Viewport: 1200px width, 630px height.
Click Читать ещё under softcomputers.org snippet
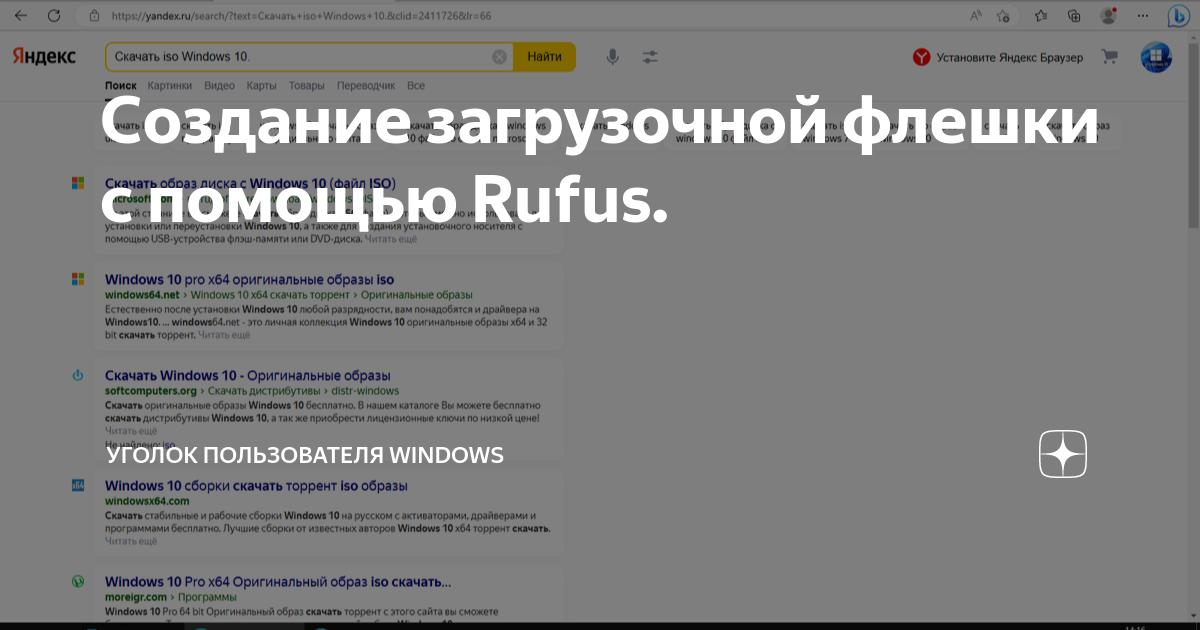(131, 431)
